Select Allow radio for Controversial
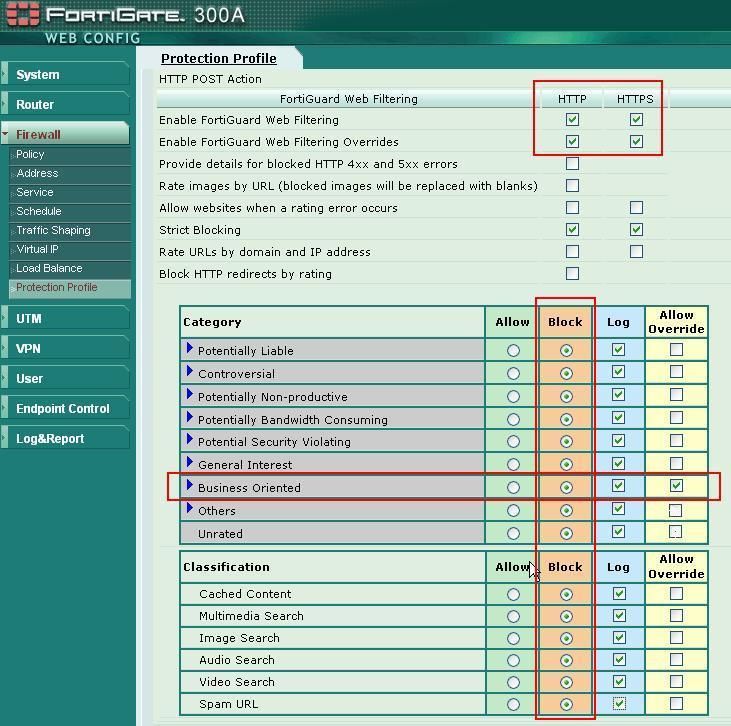Image resolution: width=731 pixels, height=726 pixels. tap(513, 373)
